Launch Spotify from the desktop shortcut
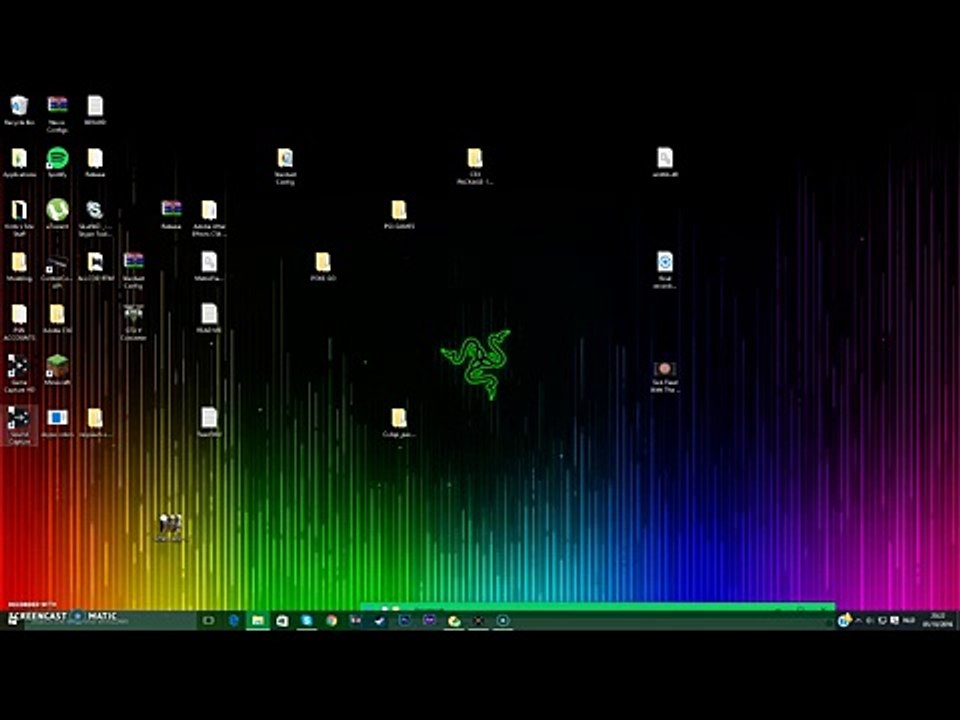The image size is (960, 720). pyautogui.click(x=57, y=162)
